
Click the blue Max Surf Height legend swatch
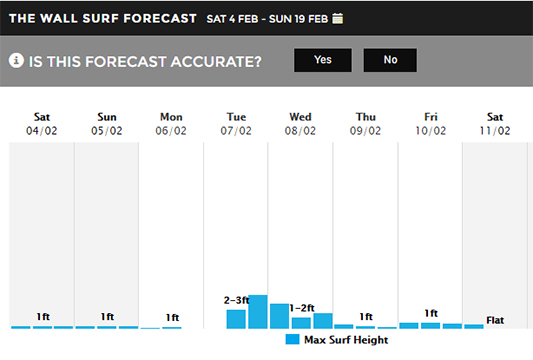[x=292, y=339]
